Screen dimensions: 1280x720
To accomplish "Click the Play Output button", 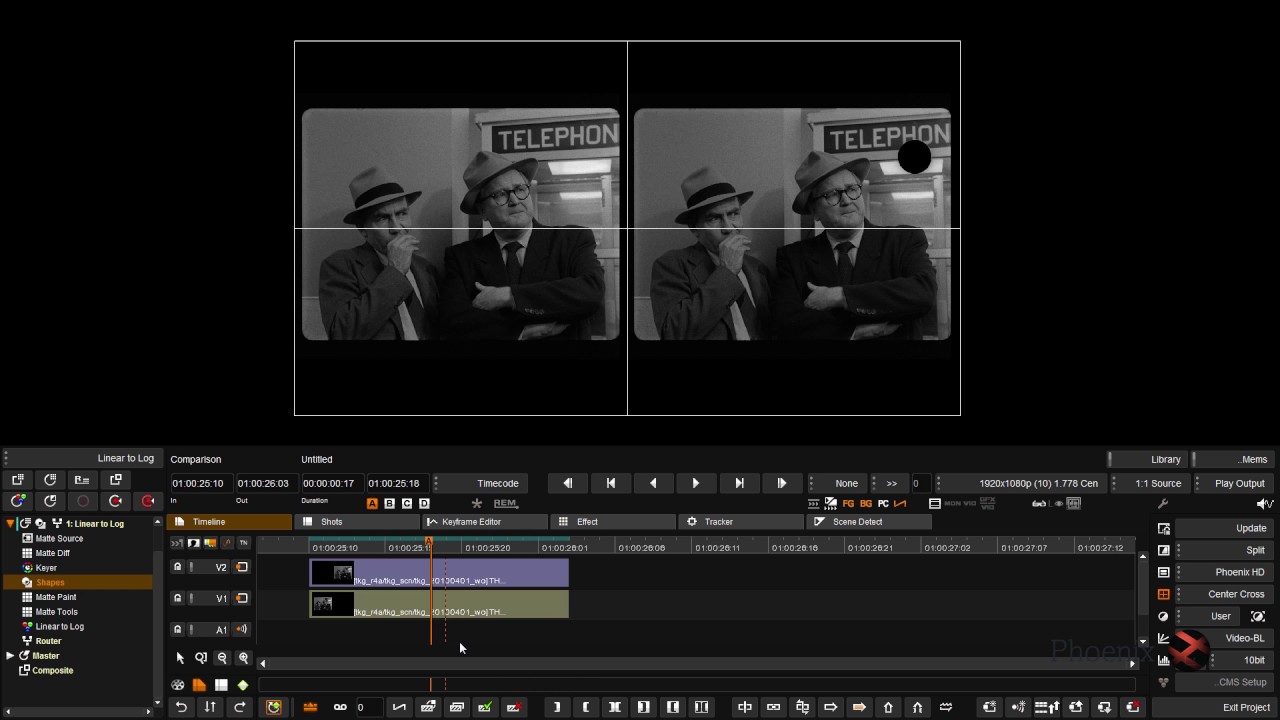I will [x=1234, y=483].
